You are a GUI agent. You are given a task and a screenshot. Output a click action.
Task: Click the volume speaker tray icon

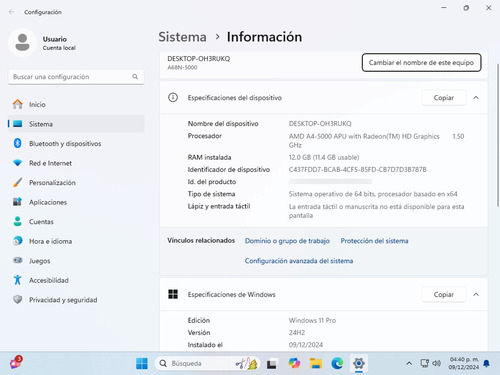(436, 363)
